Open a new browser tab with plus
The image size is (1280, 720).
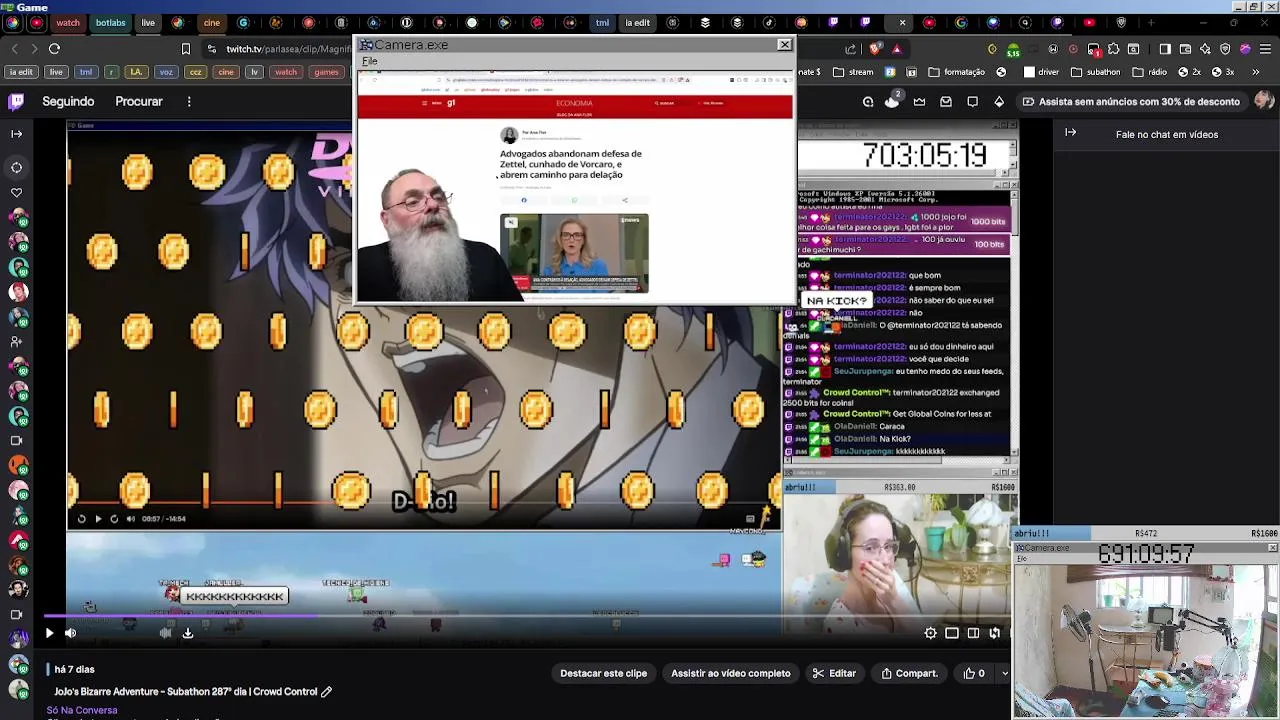pos(1150,22)
